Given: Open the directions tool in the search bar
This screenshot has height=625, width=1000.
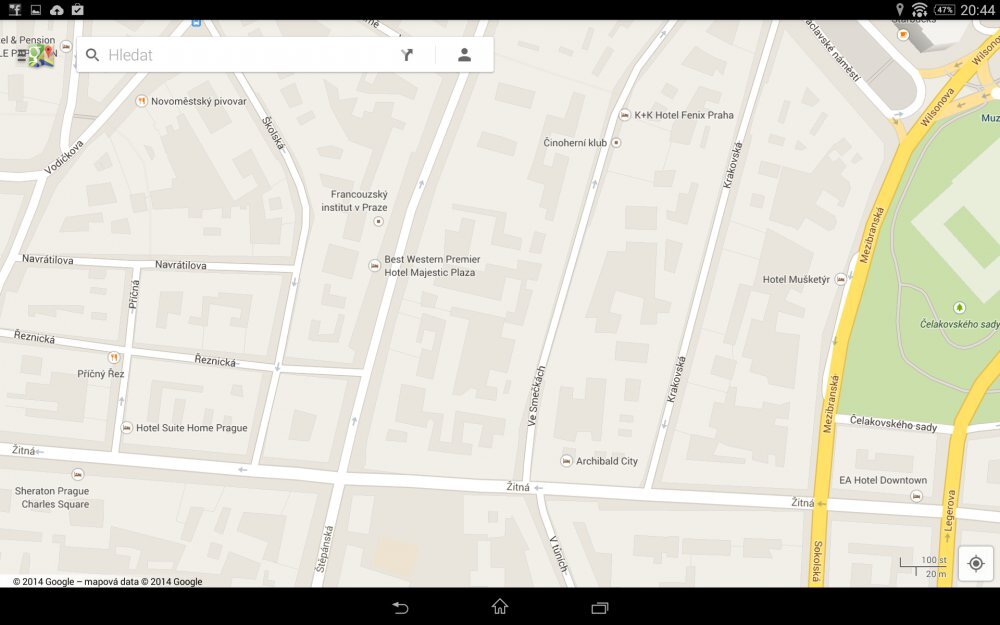Looking at the screenshot, I should point(406,55).
